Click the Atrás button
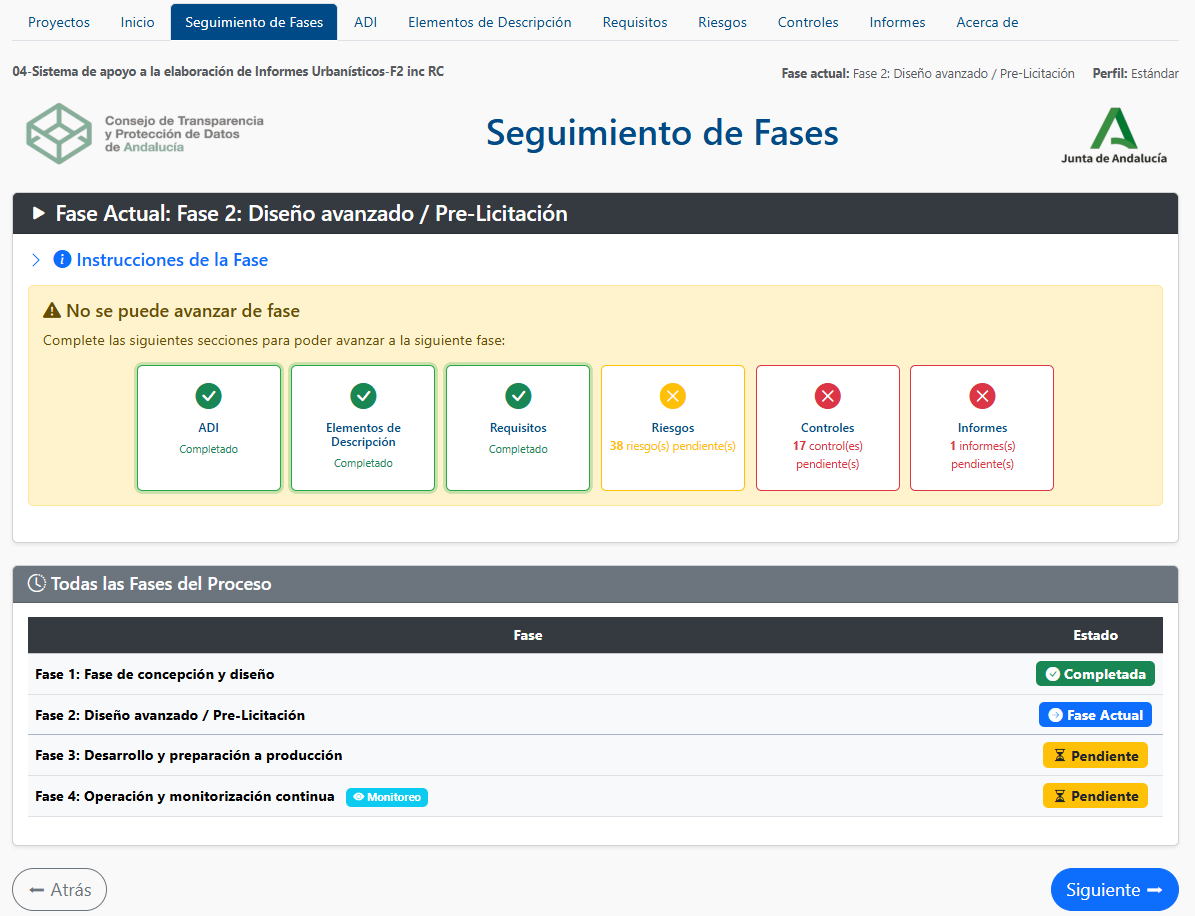The width and height of the screenshot is (1195, 916). pos(59,889)
